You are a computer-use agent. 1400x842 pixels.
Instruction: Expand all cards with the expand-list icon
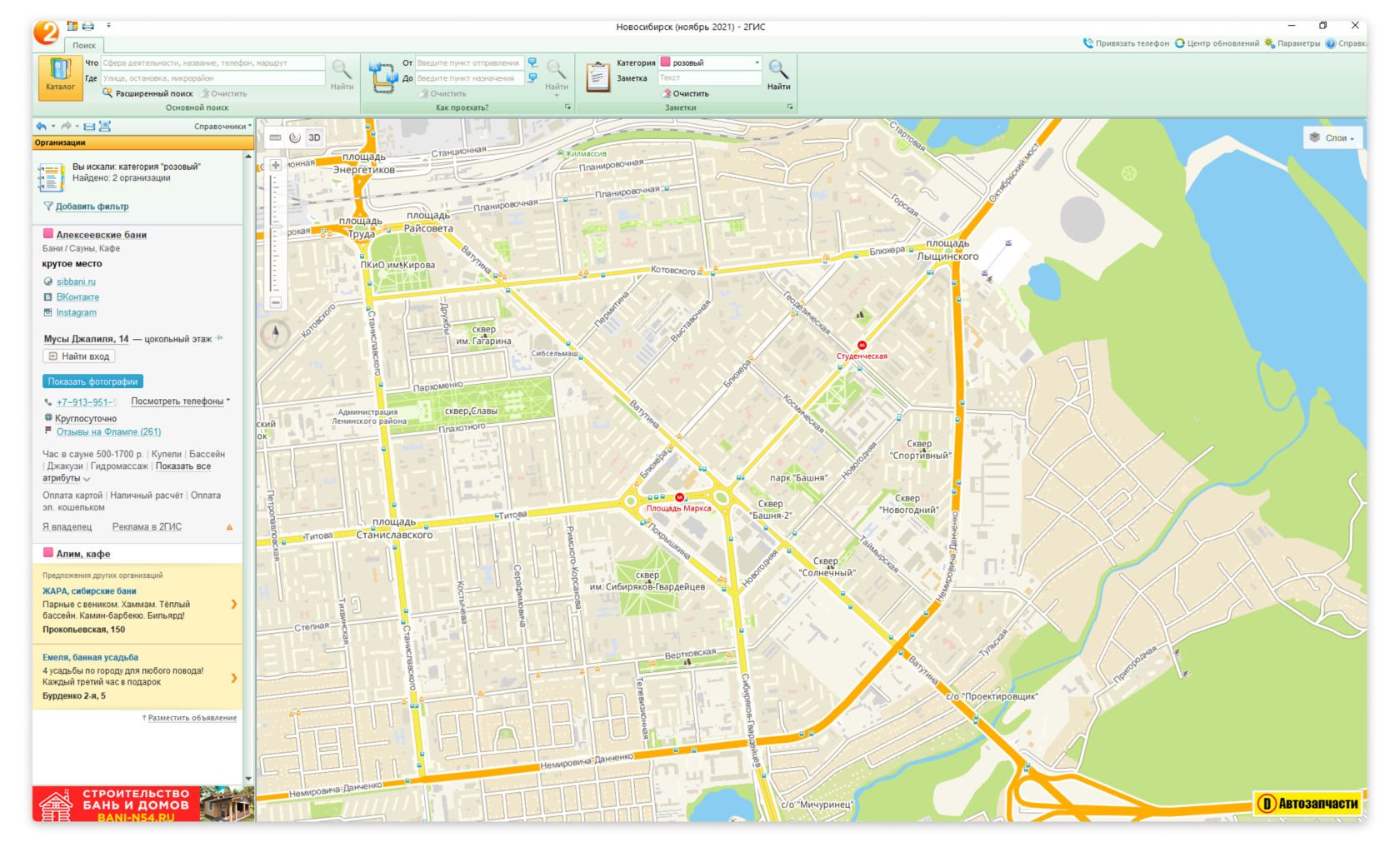(105, 127)
